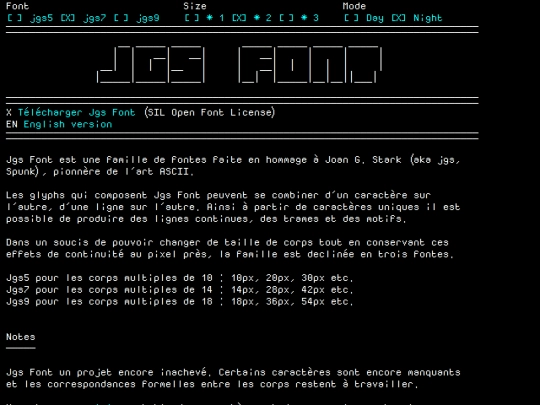
Task: Click paragraph starting 'Les glyphs qui composent'
Action: pyautogui.click(x=233, y=207)
